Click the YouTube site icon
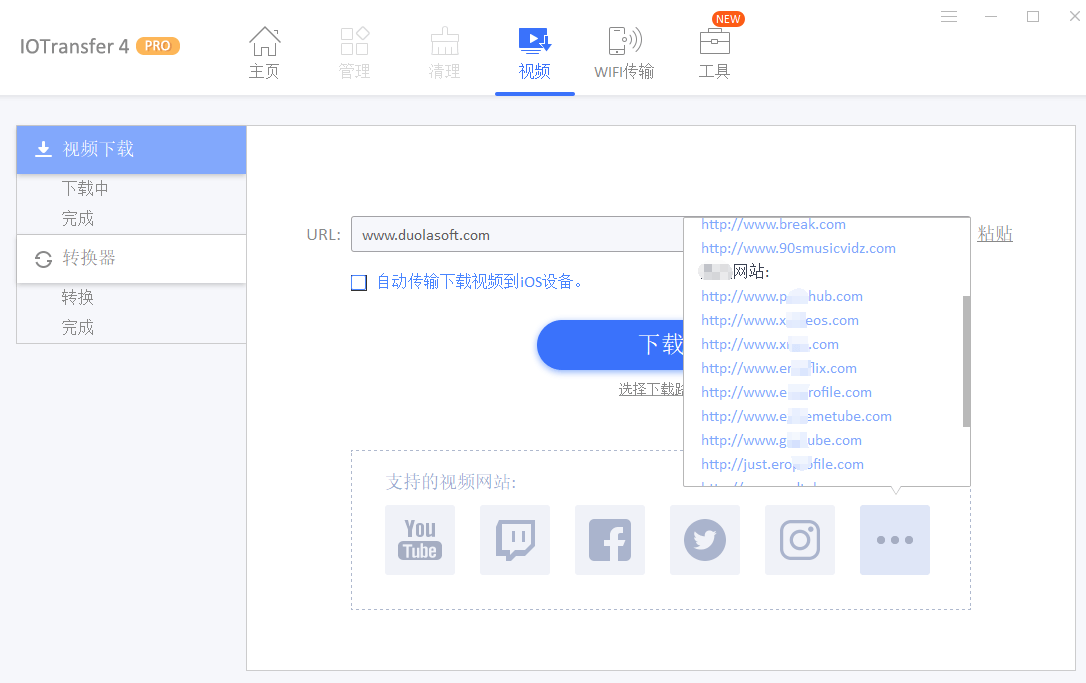1086x683 pixels. (x=420, y=540)
